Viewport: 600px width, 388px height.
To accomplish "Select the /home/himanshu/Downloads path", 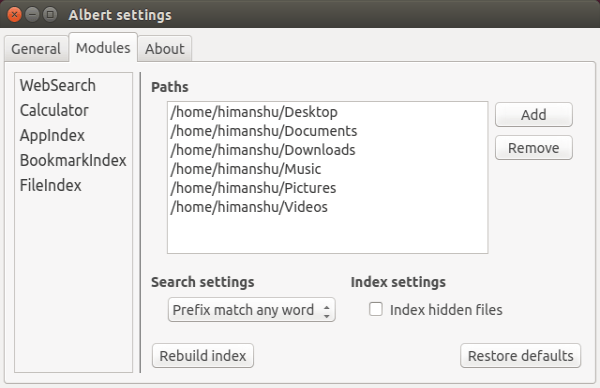I will (x=328, y=150).
